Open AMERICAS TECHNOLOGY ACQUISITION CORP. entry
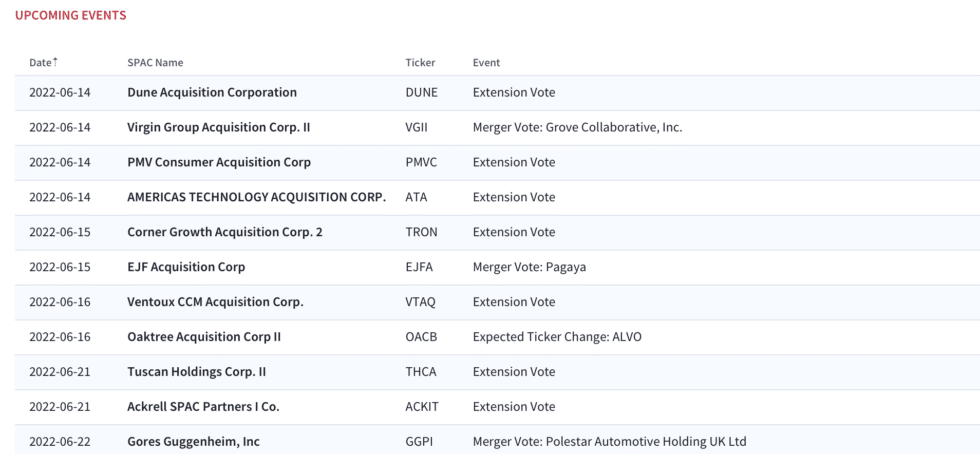The image size is (980, 454). click(256, 197)
